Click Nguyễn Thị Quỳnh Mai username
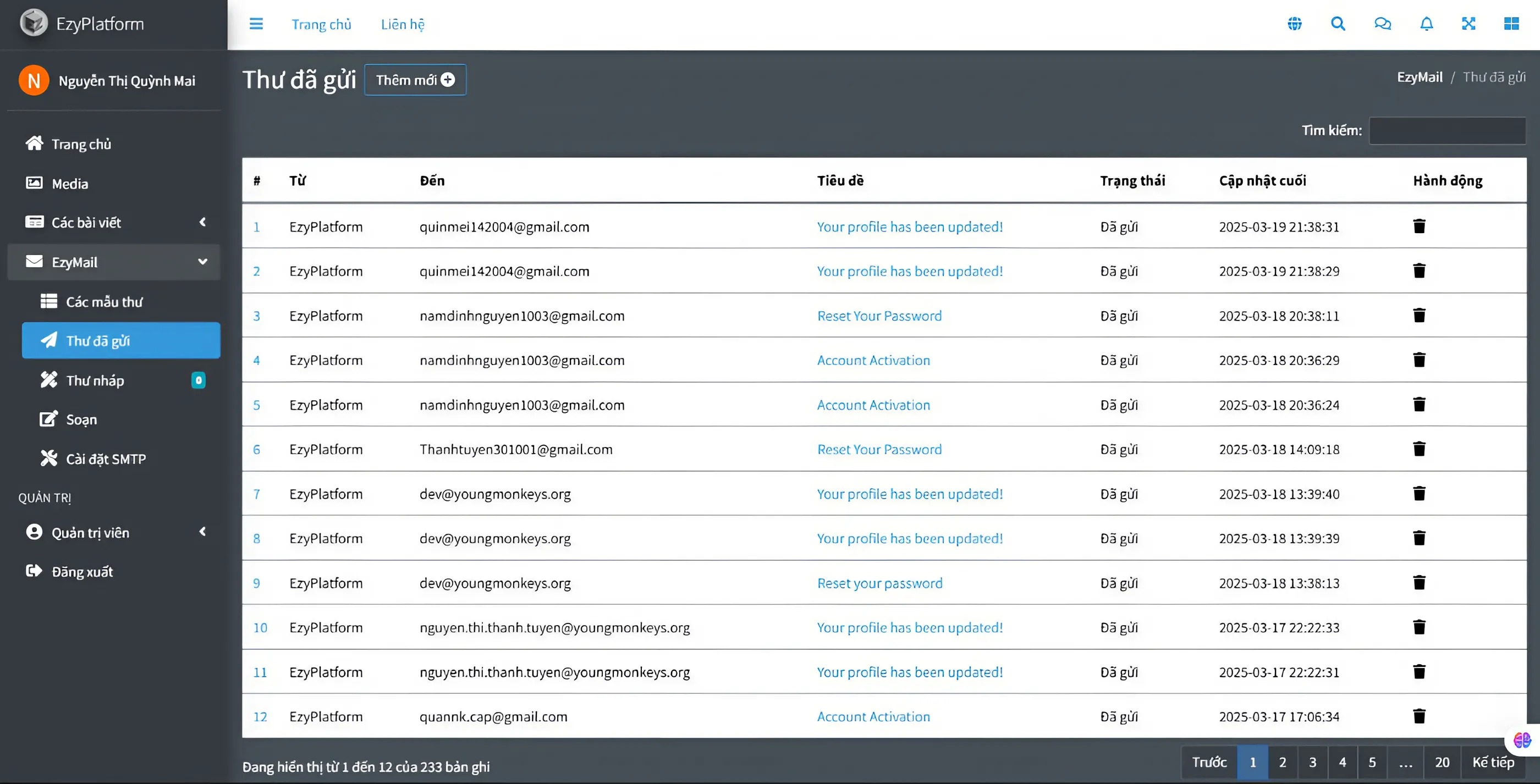This screenshot has width=1540, height=784. (127, 81)
